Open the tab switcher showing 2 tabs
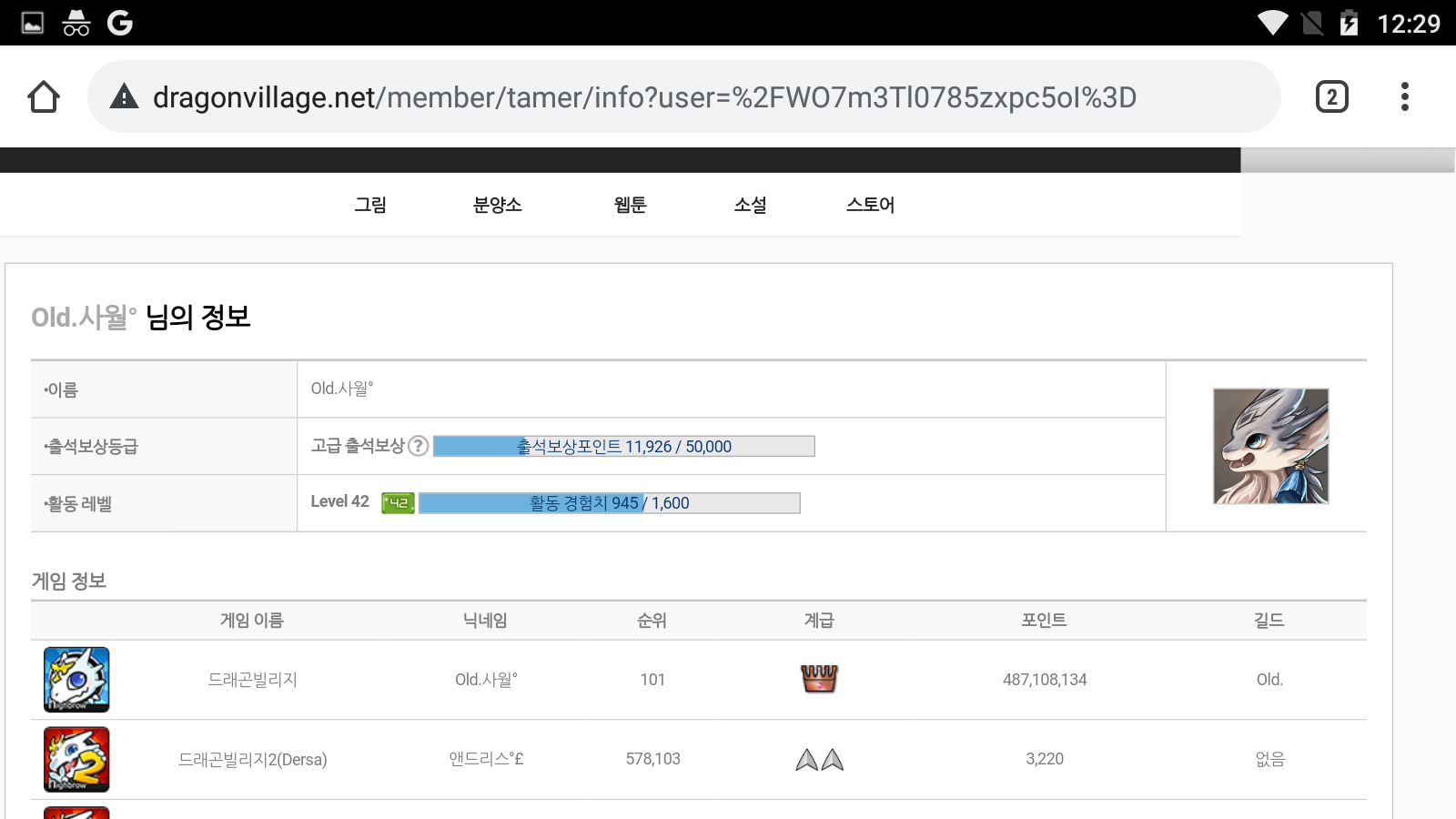 tap(1331, 96)
